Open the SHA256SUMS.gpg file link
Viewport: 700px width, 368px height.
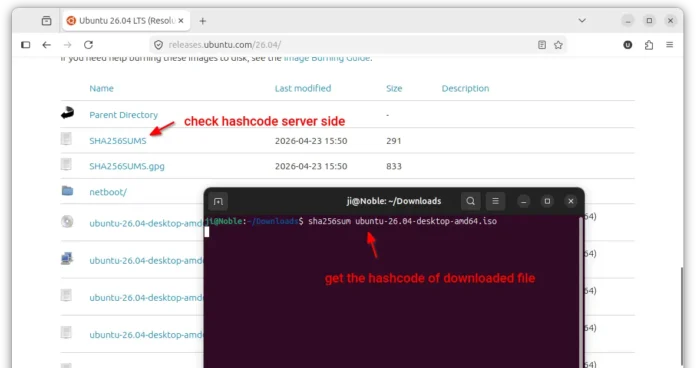(x=127, y=166)
